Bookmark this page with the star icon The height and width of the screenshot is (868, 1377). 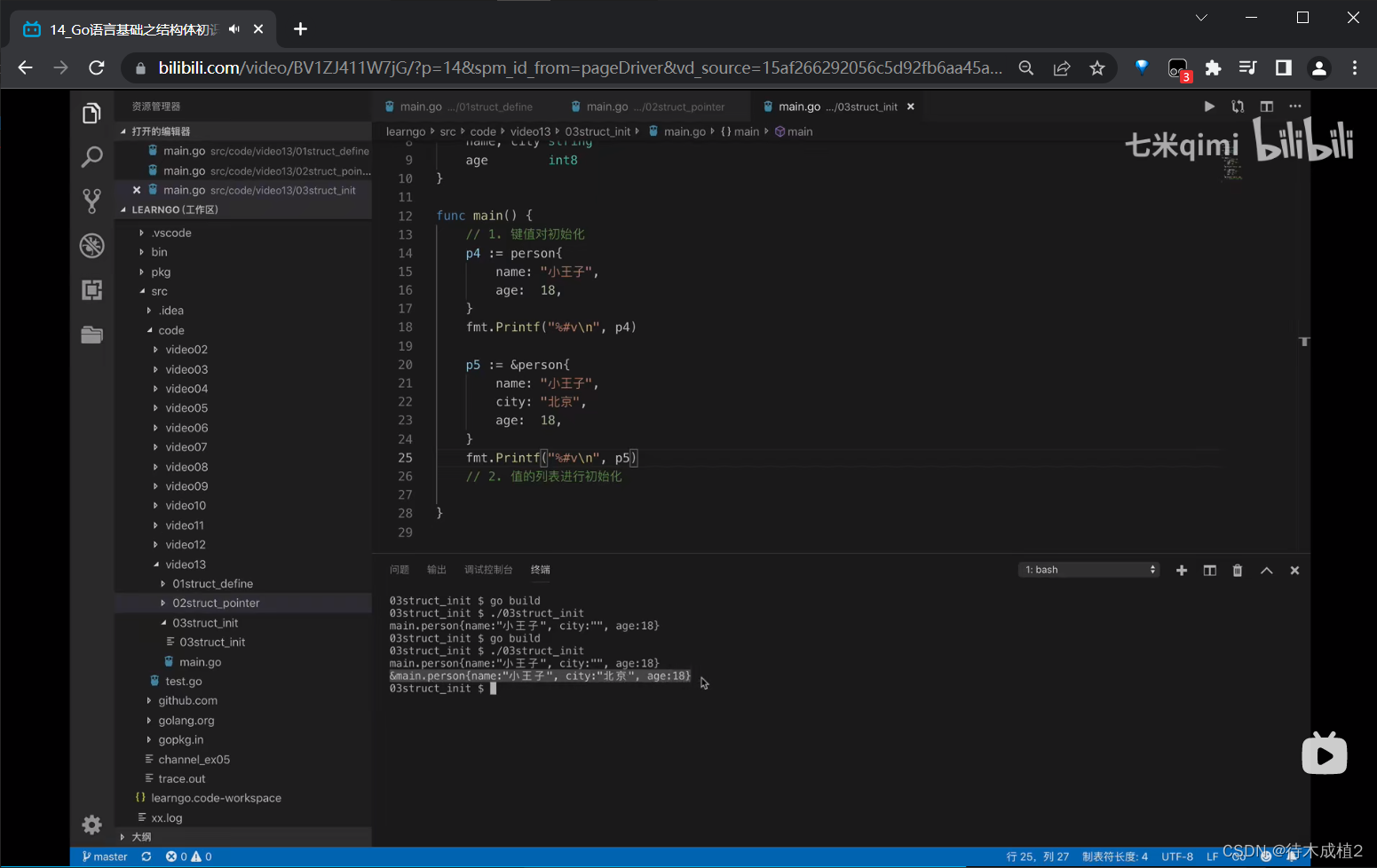[x=1097, y=67]
